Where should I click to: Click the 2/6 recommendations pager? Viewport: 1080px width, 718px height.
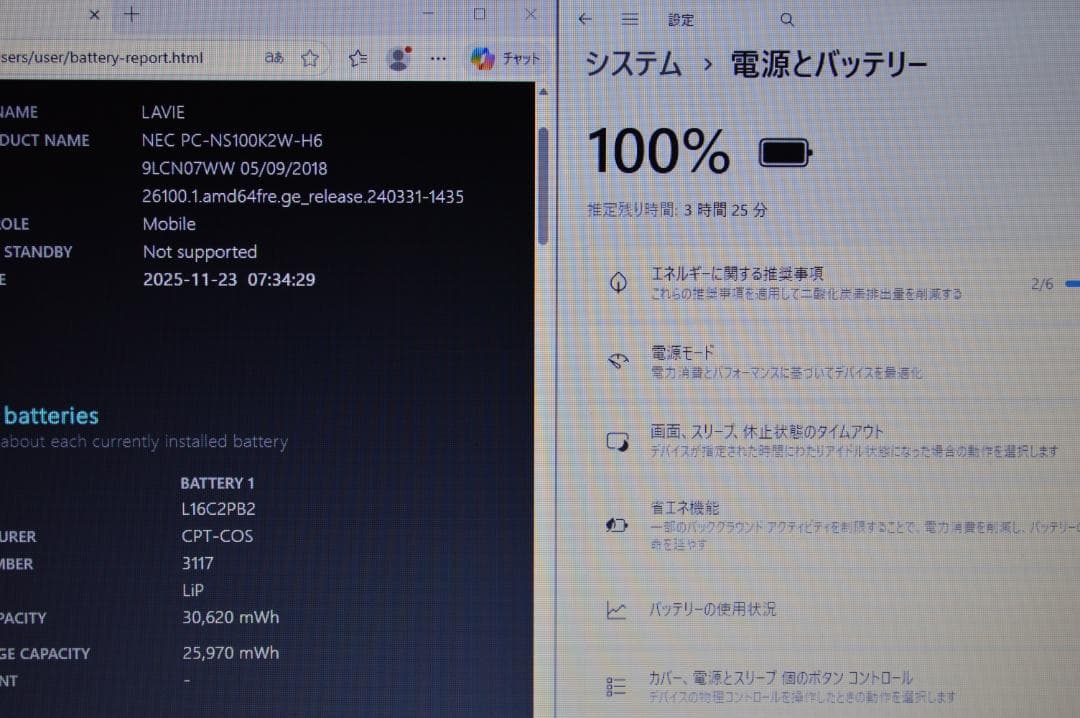[x=1042, y=282]
